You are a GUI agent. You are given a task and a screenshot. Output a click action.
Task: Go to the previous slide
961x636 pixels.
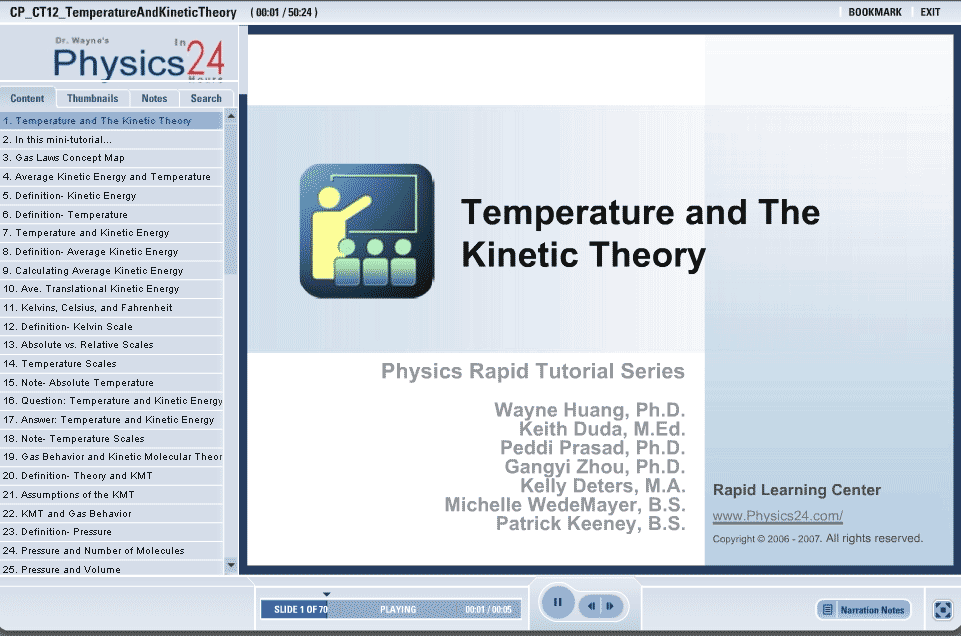click(592, 605)
